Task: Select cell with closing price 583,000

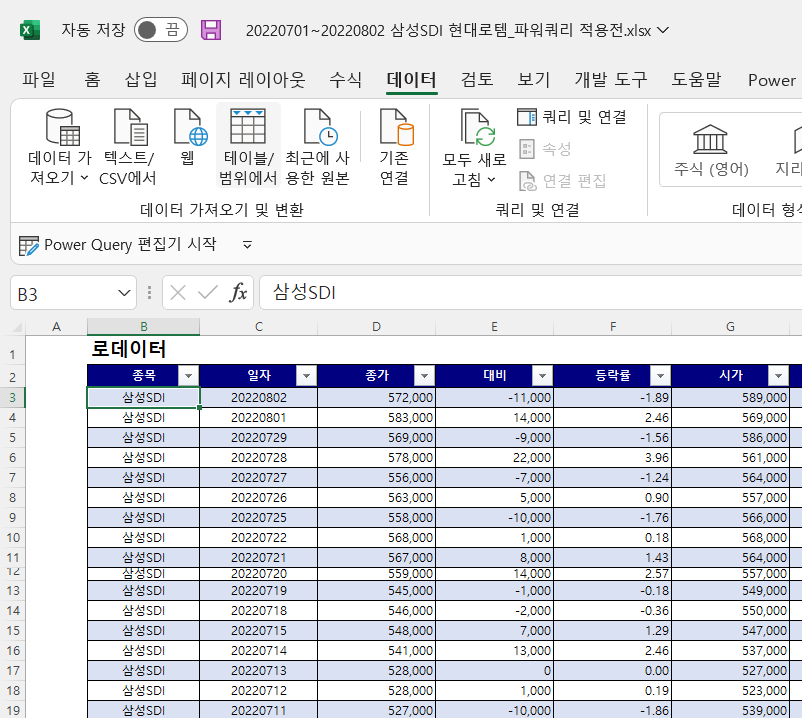Action: 376,418
